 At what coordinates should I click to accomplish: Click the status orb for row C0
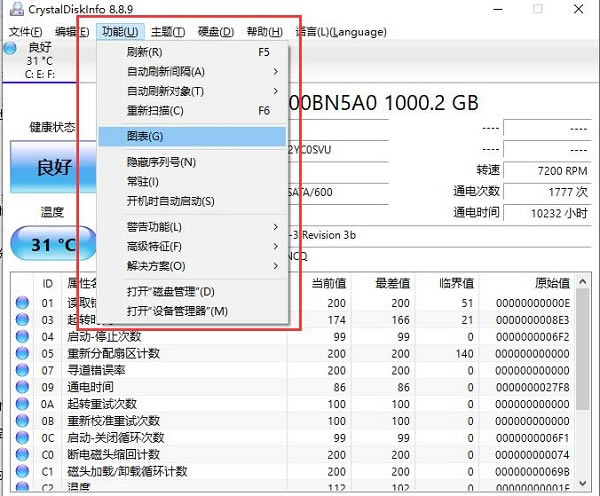point(22,455)
